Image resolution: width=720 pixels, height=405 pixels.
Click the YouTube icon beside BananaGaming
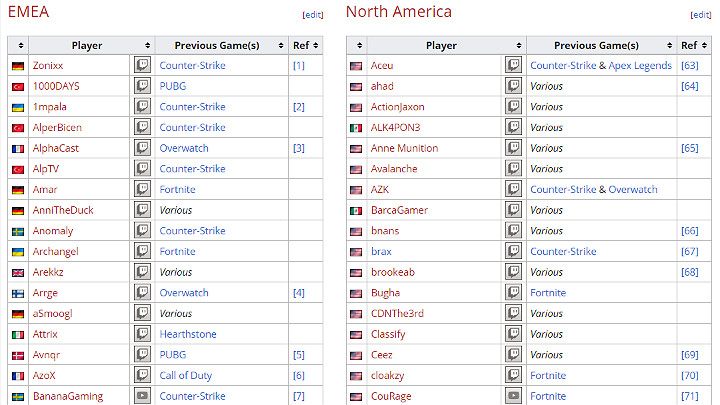[142, 396]
